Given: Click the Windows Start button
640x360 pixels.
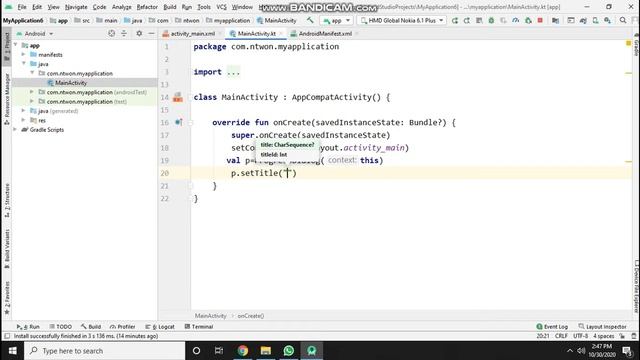Looking at the screenshot, I should pos(12,351).
